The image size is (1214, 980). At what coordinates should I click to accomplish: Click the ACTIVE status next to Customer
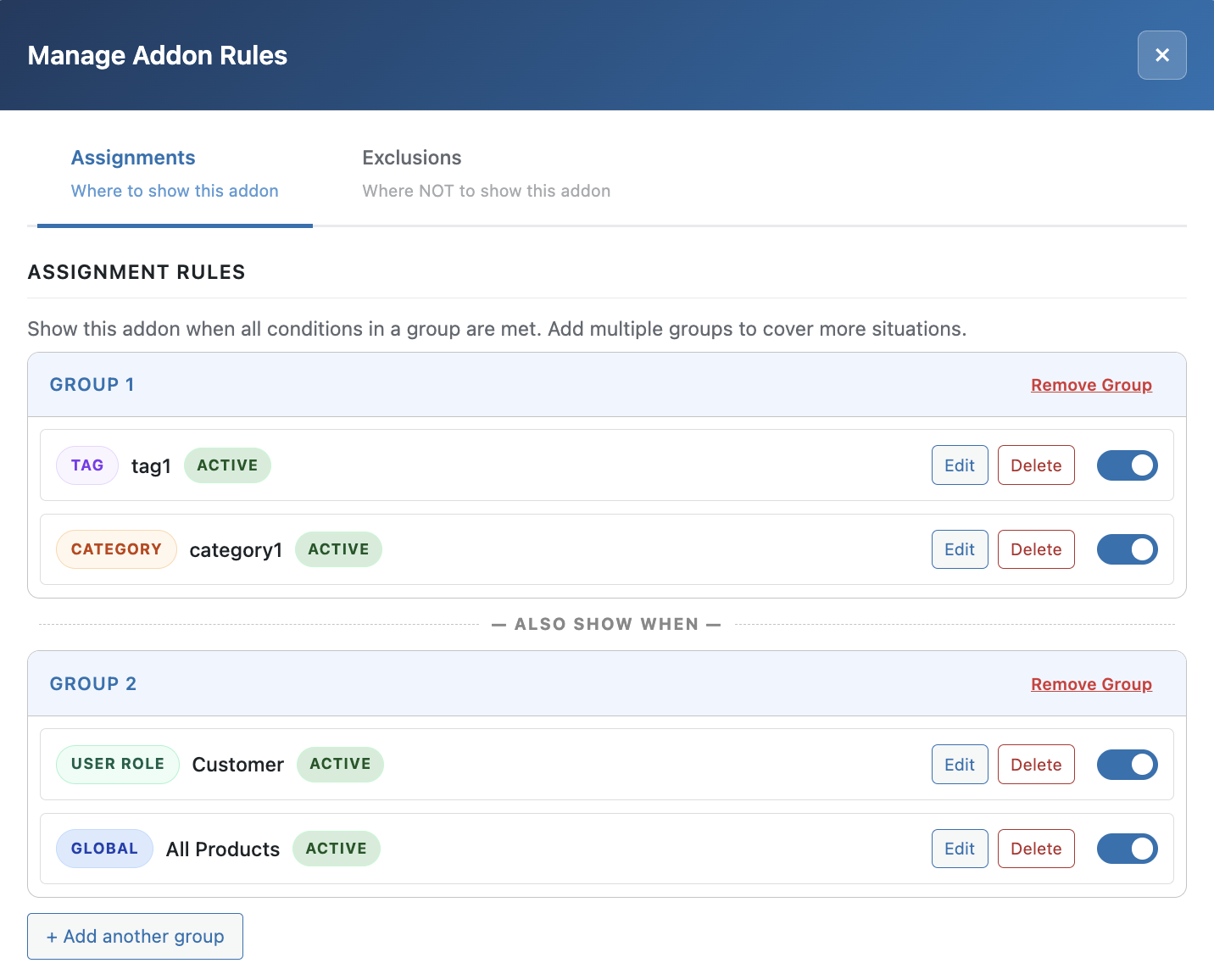coord(340,765)
